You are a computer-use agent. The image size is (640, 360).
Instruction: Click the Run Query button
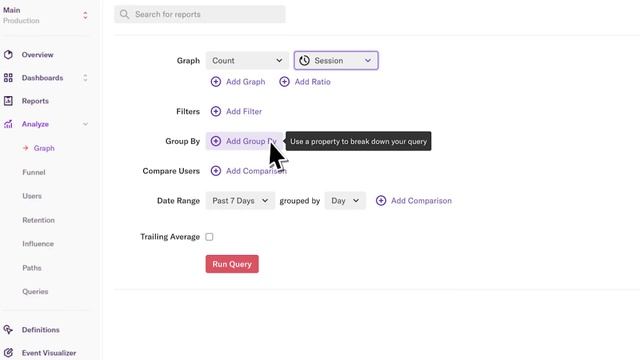tap(232, 264)
